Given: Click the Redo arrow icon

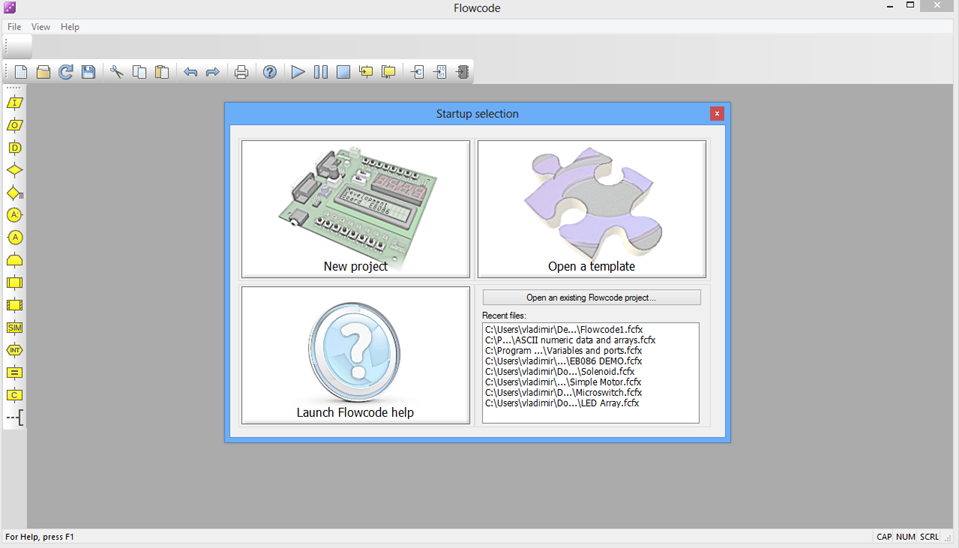Looking at the screenshot, I should coord(212,72).
